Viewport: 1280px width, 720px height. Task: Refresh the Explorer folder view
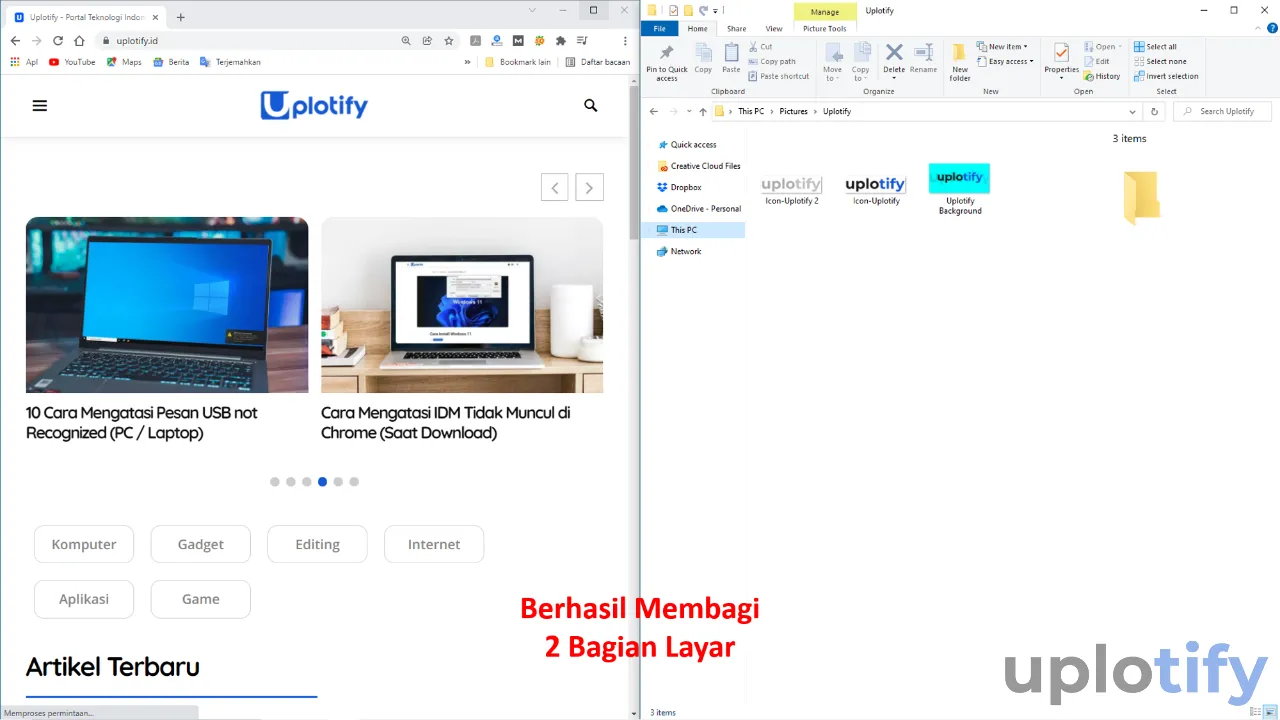coord(1155,111)
